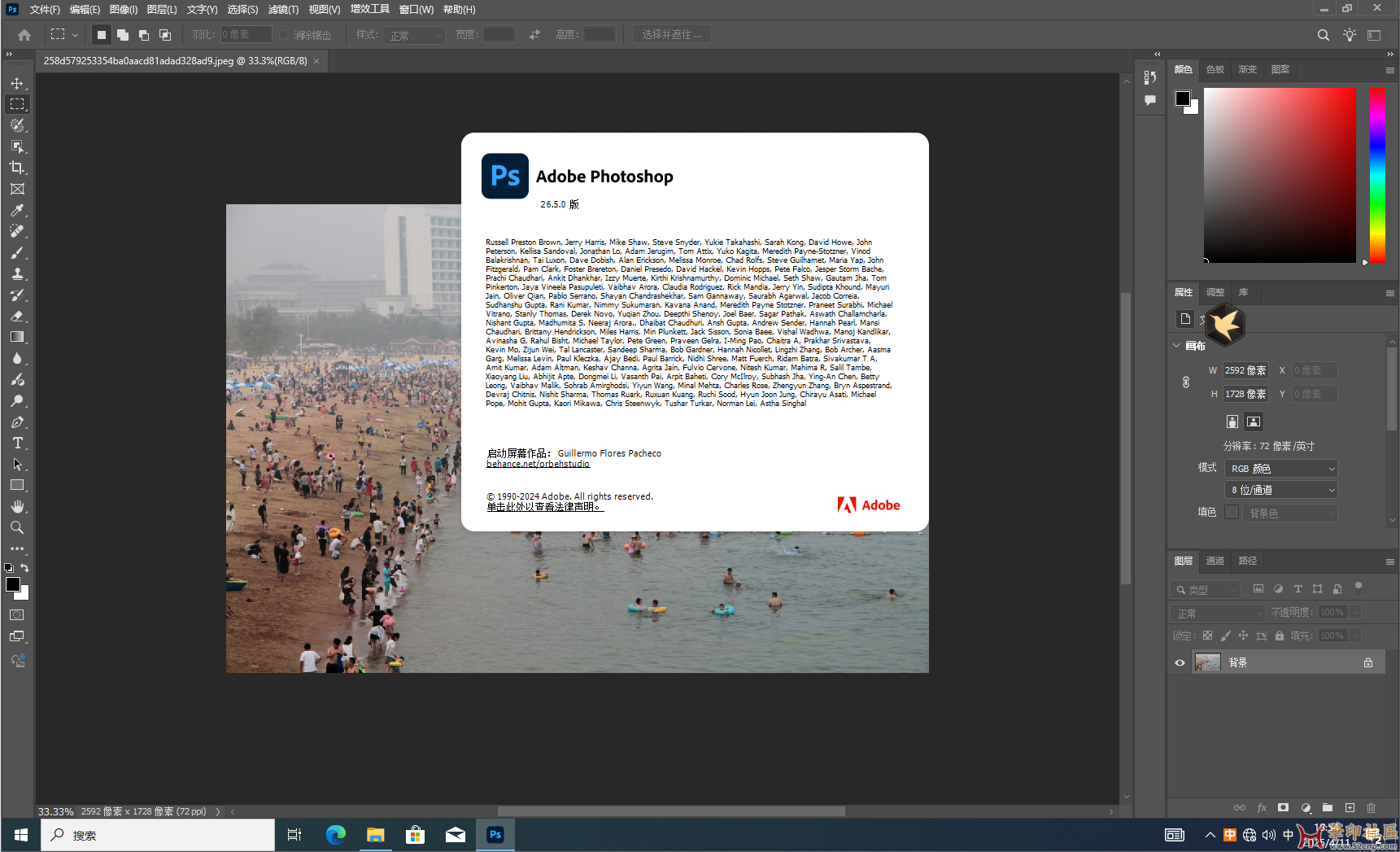Select the Blur tool
This screenshot has height=852, width=1400.
17,358
